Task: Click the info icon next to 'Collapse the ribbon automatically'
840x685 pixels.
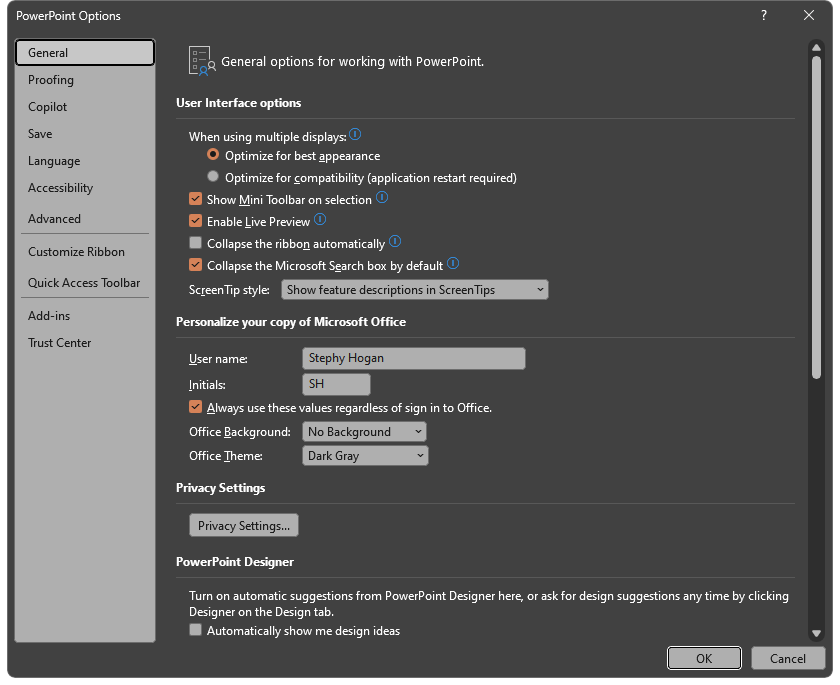Action: [394, 242]
